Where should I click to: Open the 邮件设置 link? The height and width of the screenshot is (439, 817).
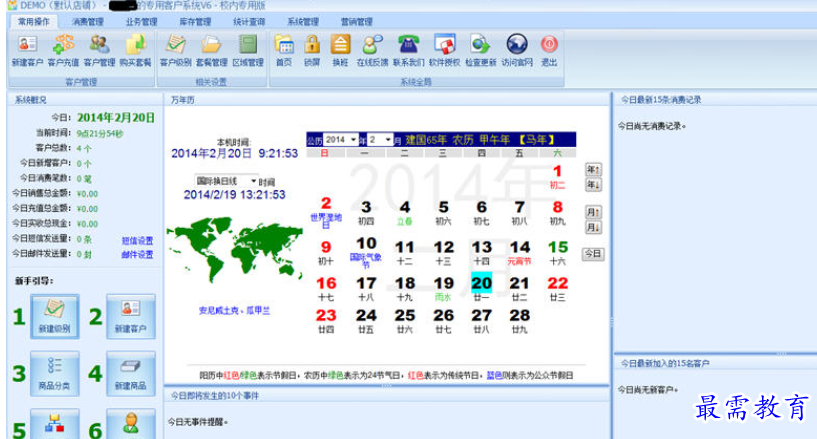coord(137,254)
